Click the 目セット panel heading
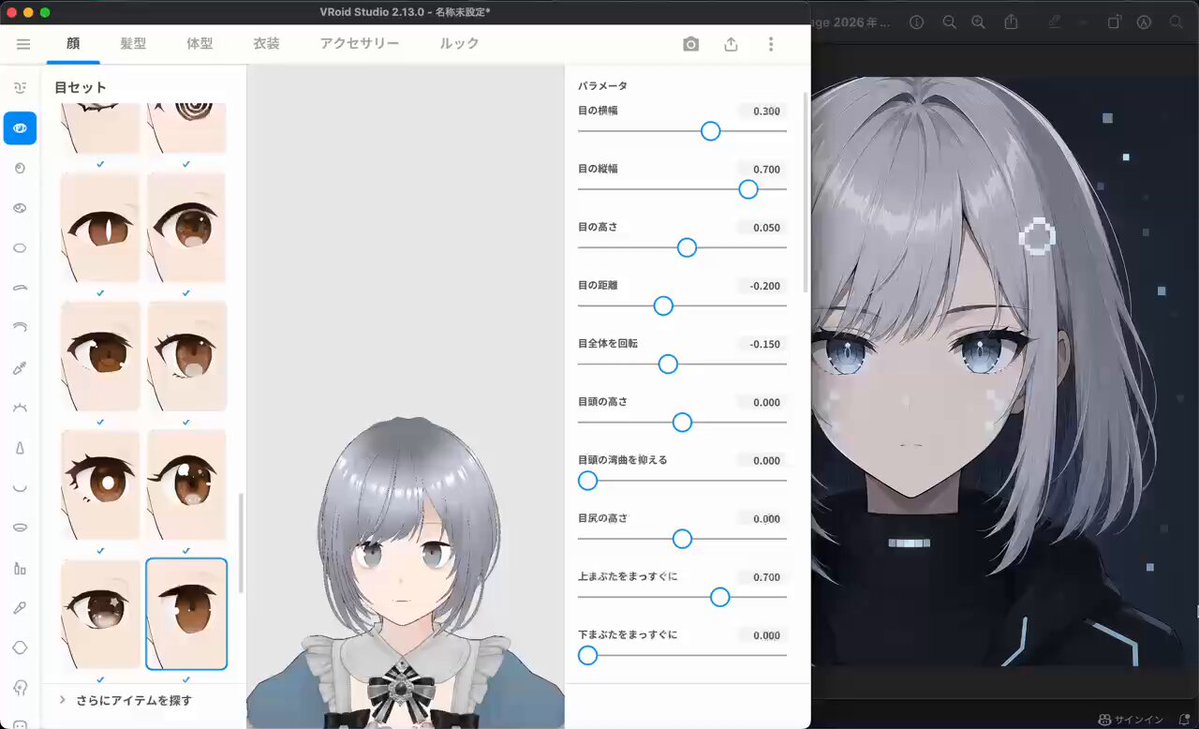Image resolution: width=1199 pixels, height=729 pixels. pyautogui.click(x=80, y=87)
